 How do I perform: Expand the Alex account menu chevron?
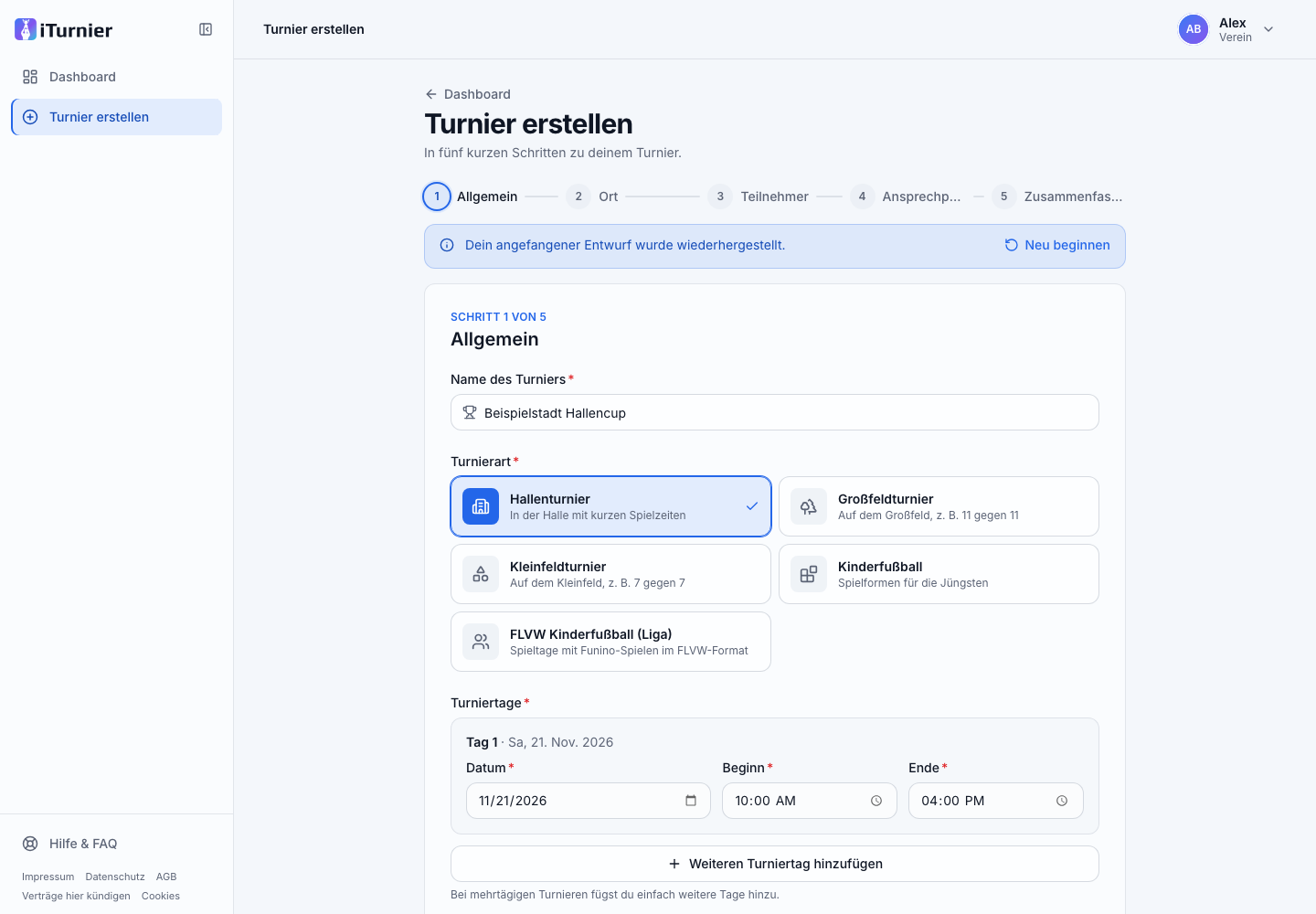click(1268, 29)
